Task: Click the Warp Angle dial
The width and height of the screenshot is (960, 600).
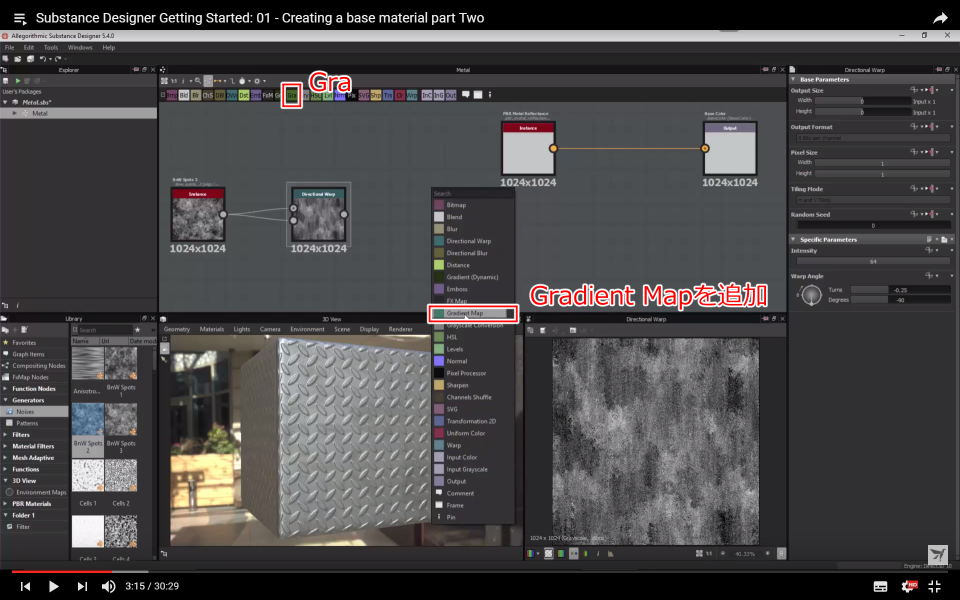Action: pyautogui.click(x=811, y=295)
